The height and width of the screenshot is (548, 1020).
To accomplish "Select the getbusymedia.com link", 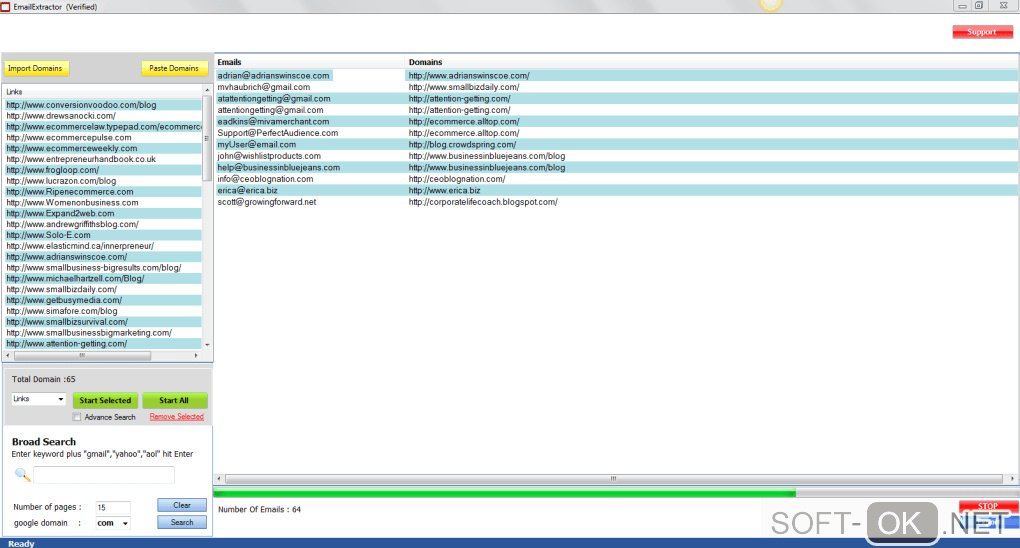I will [103, 300].
